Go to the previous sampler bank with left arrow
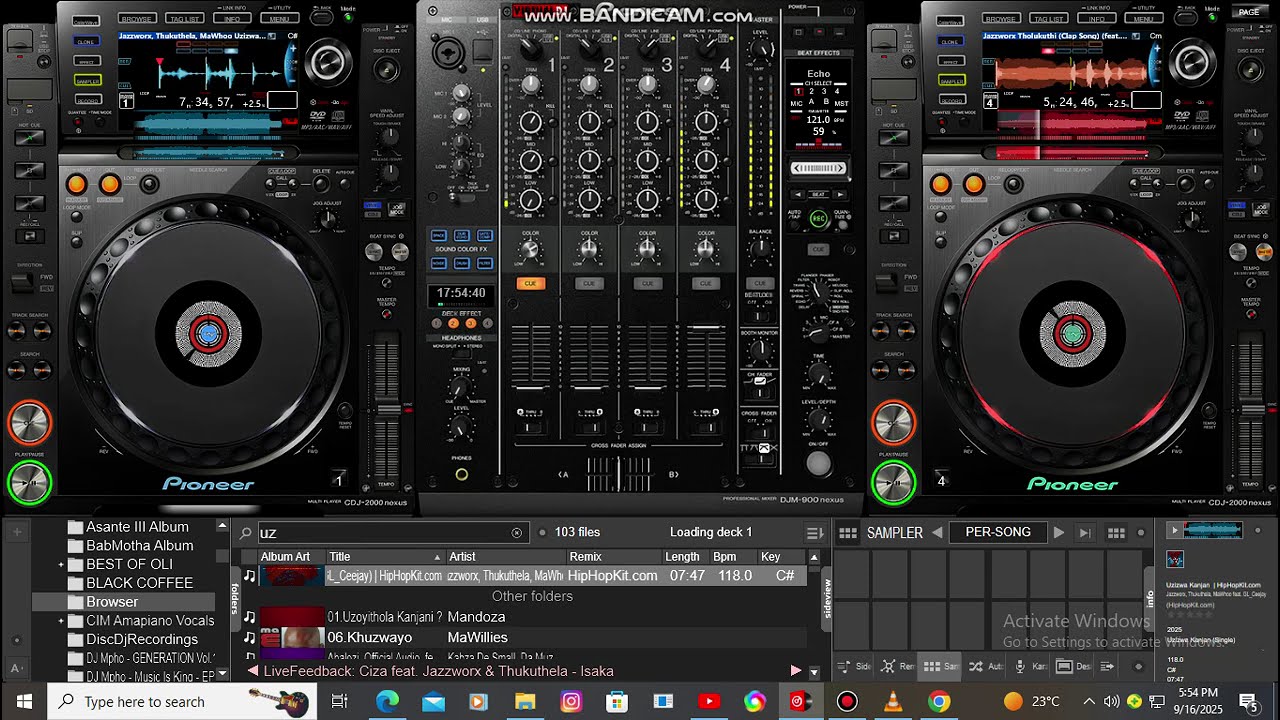The image size is (1280, 720). pos(937,533)
